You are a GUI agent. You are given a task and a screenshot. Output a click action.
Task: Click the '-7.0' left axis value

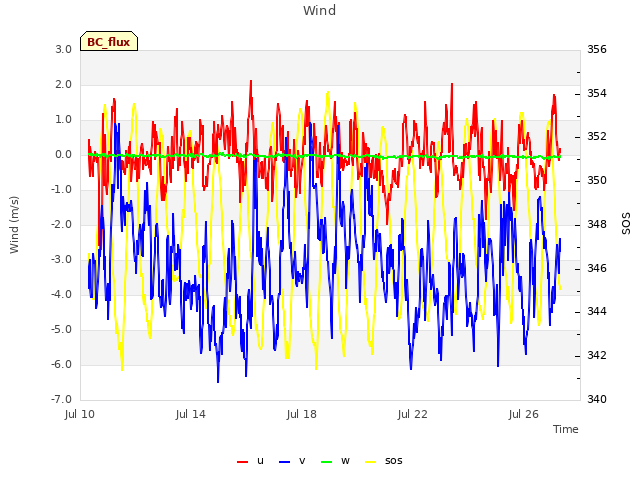61,399
